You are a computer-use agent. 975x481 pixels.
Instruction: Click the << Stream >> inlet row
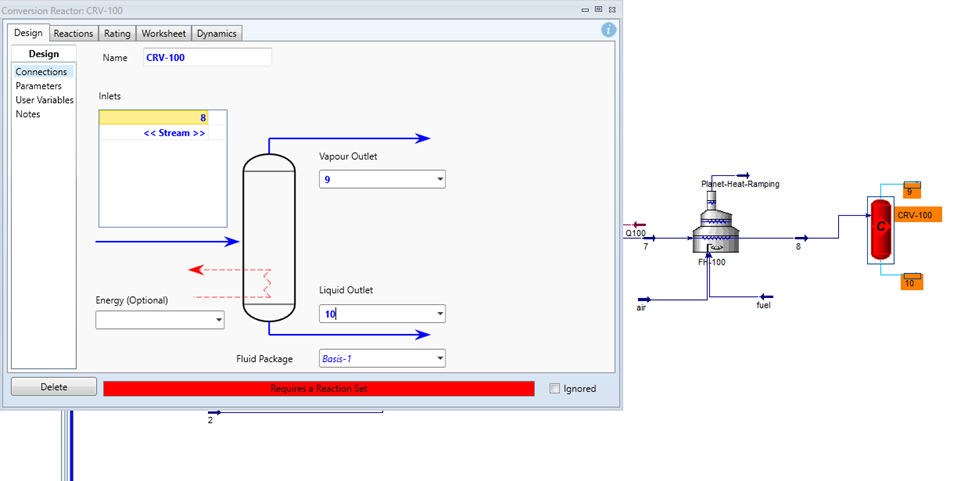(x=154, y=132)
